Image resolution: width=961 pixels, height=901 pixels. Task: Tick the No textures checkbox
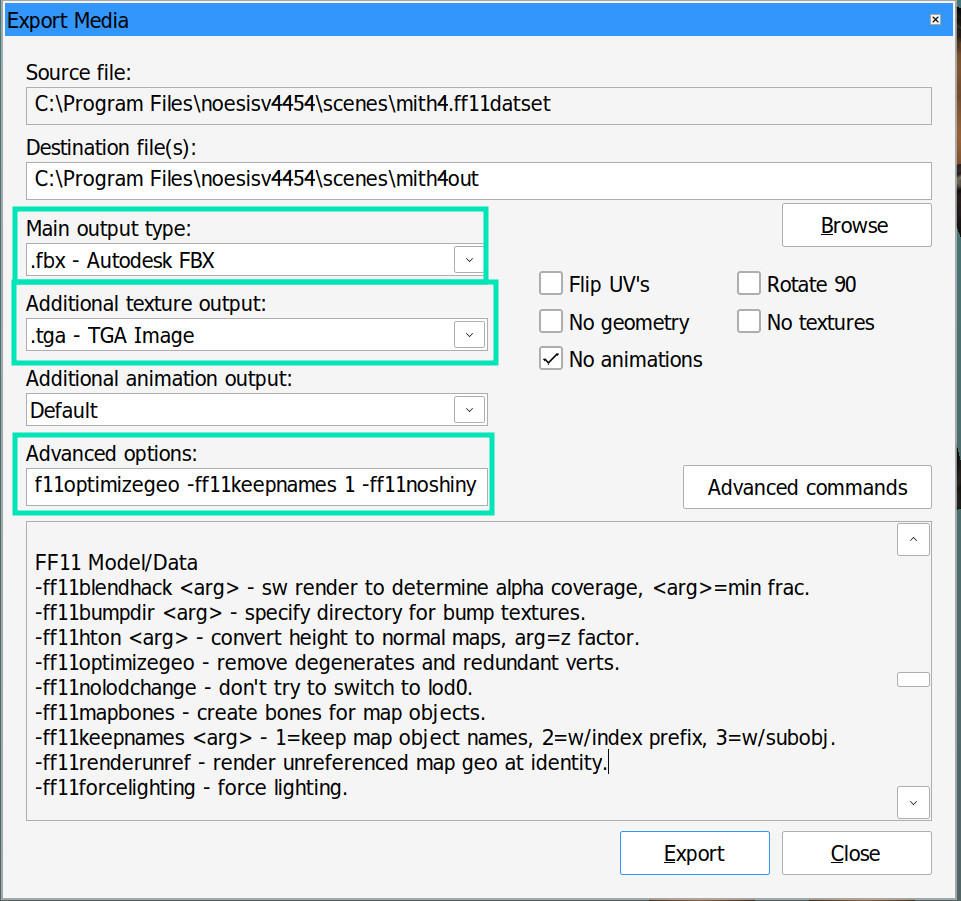748,321
